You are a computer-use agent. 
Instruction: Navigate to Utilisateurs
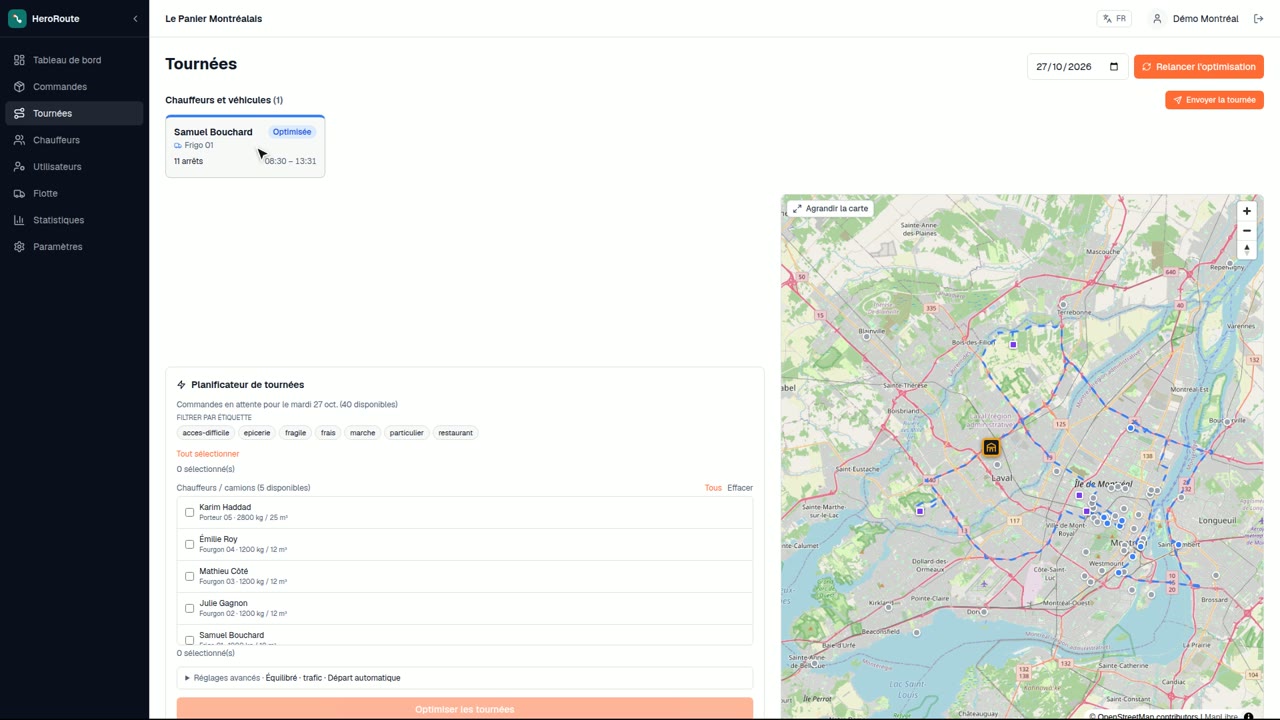74,167
